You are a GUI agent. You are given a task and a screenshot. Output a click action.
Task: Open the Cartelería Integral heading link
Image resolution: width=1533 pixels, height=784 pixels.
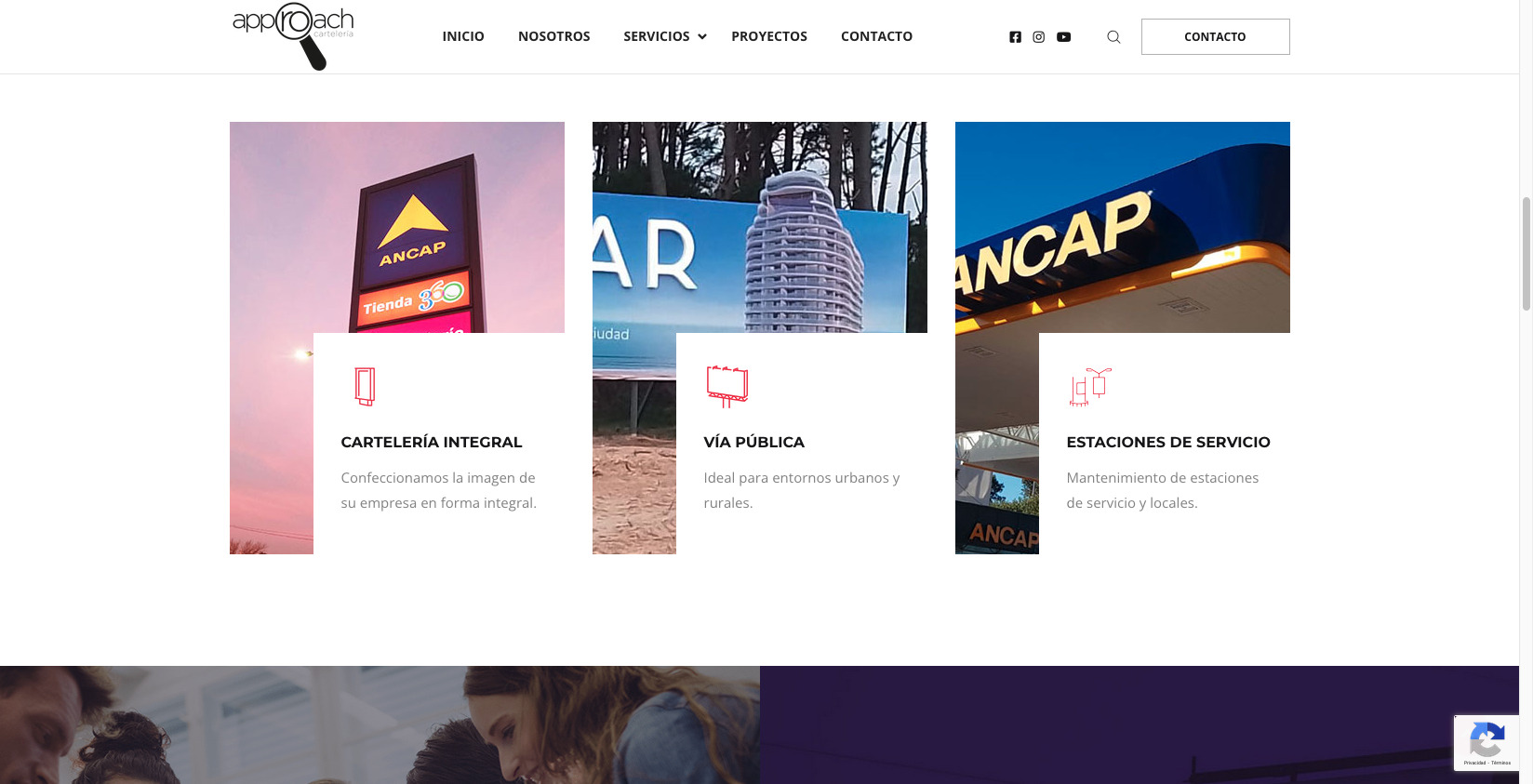click(x=432, y=443)
